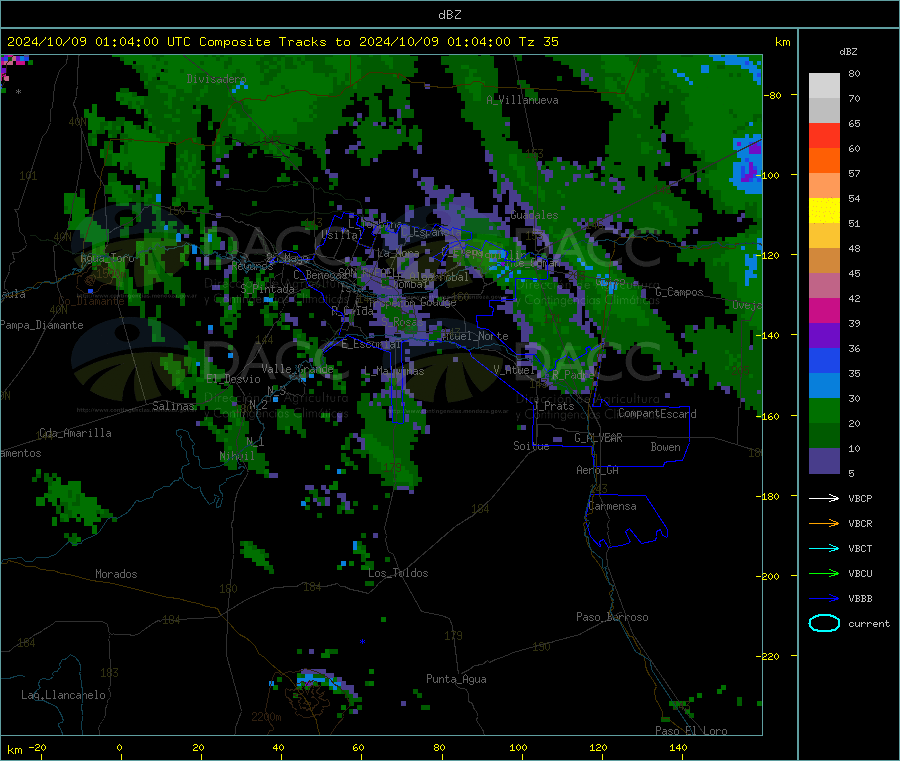This screenshot has width=900, height=761.
Task: Click the timestamp header text line
Action: 283,42
